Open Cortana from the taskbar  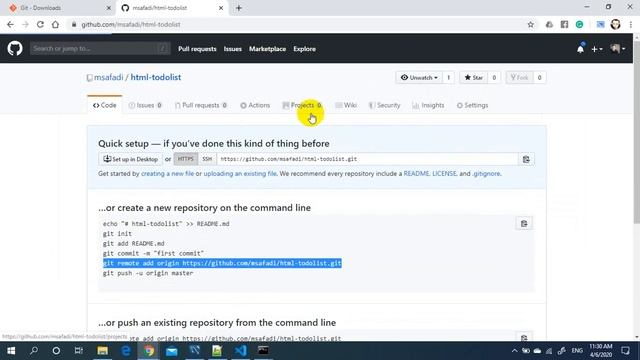click(56, 351)
